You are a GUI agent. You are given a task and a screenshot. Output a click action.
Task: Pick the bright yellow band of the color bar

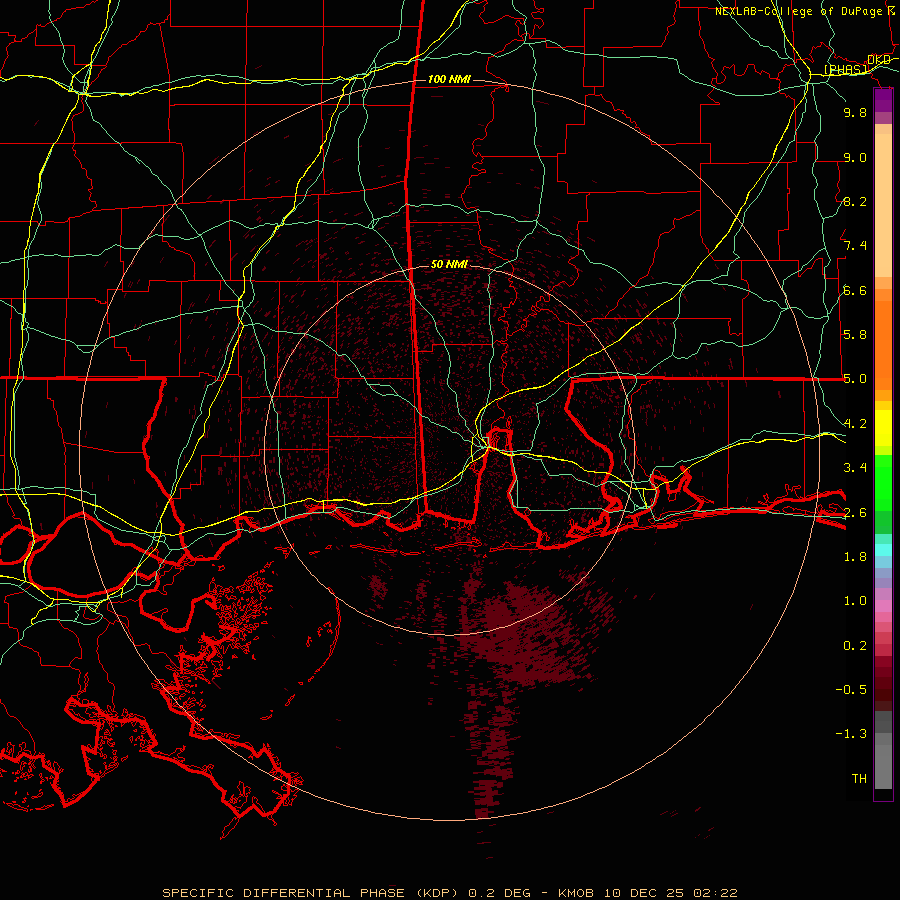883,428
